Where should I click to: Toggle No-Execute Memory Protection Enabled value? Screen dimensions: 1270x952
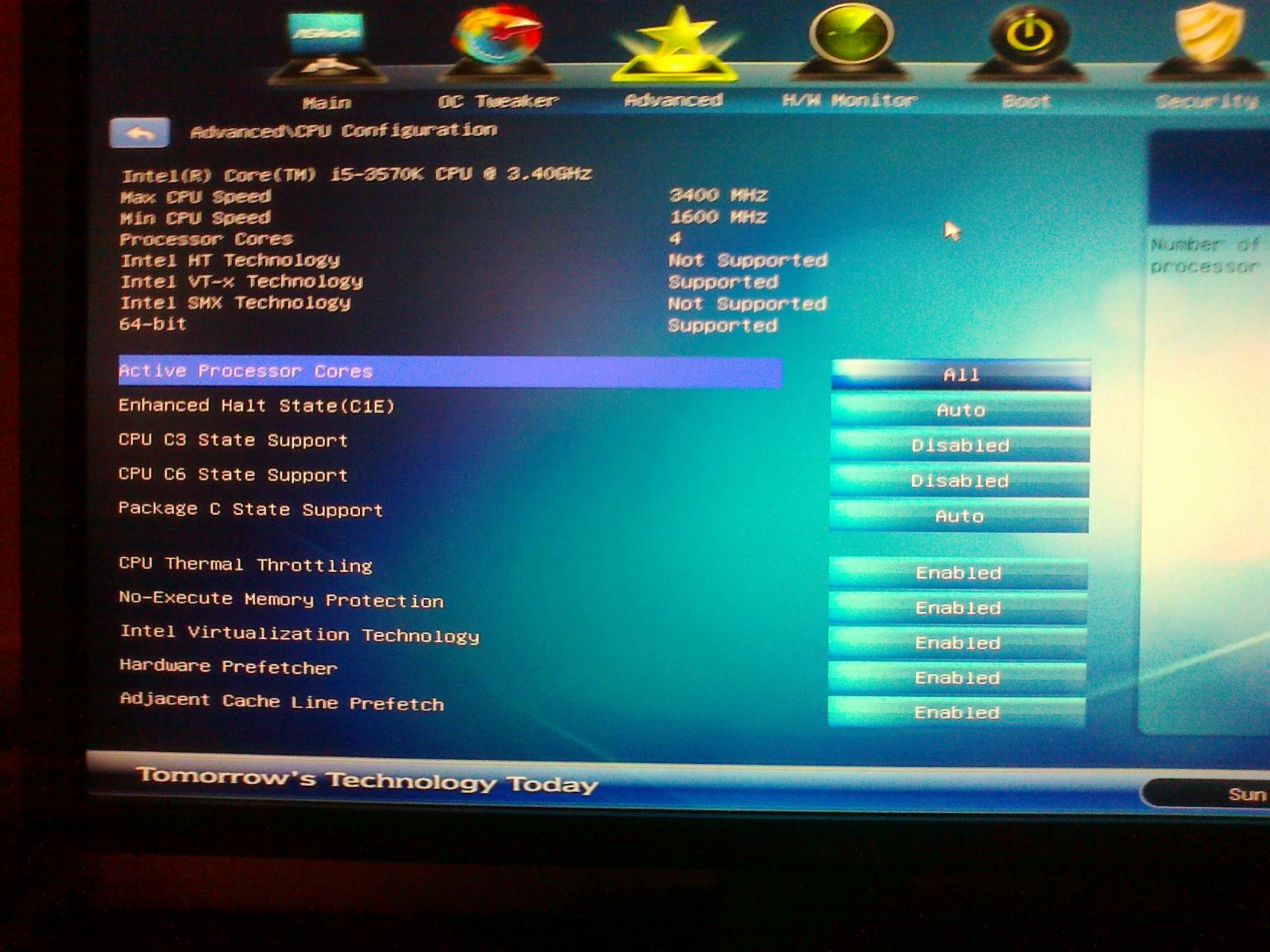pos(958,608)
